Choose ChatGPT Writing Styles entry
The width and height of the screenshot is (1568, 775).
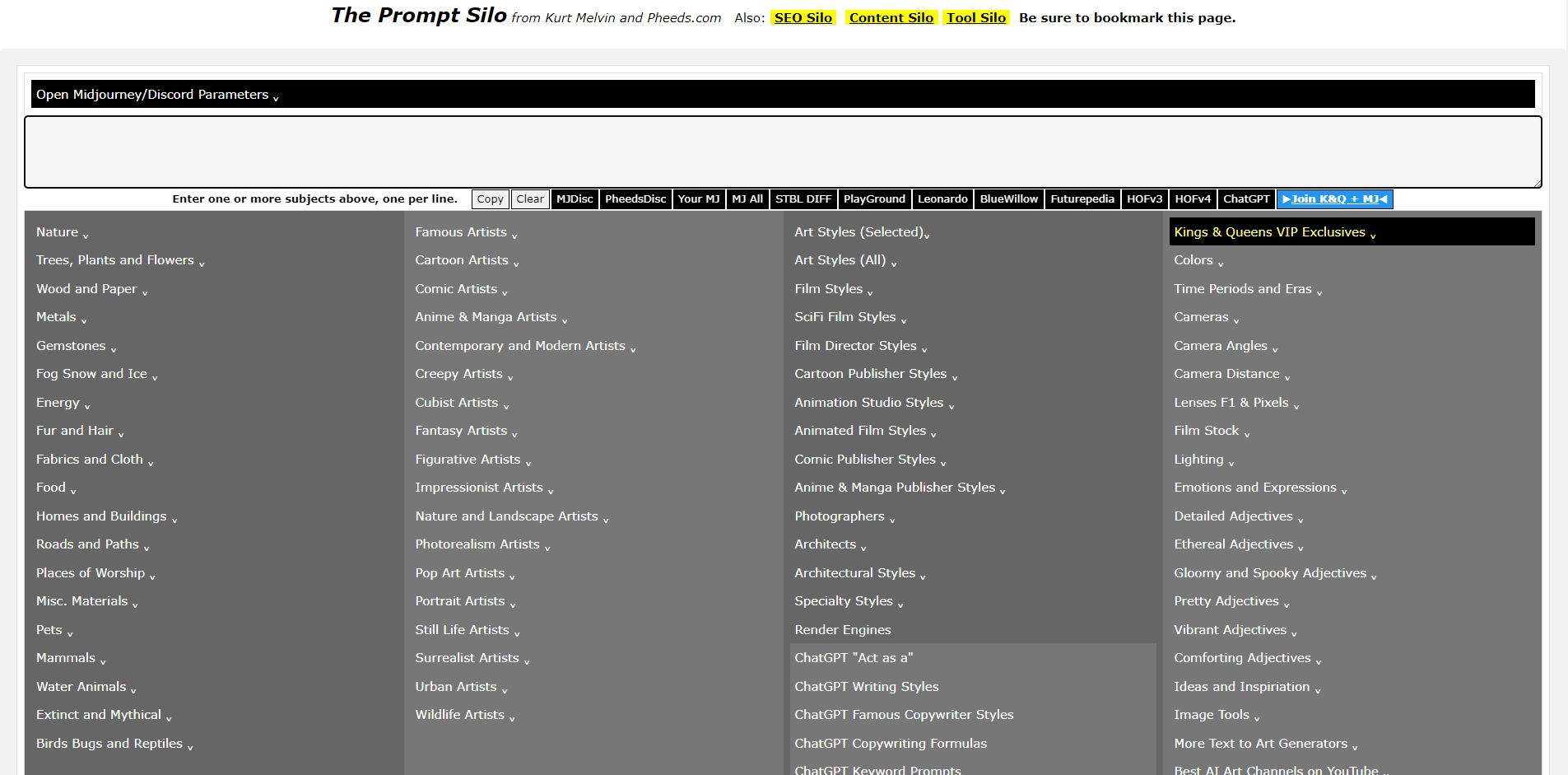pos(866,687)
